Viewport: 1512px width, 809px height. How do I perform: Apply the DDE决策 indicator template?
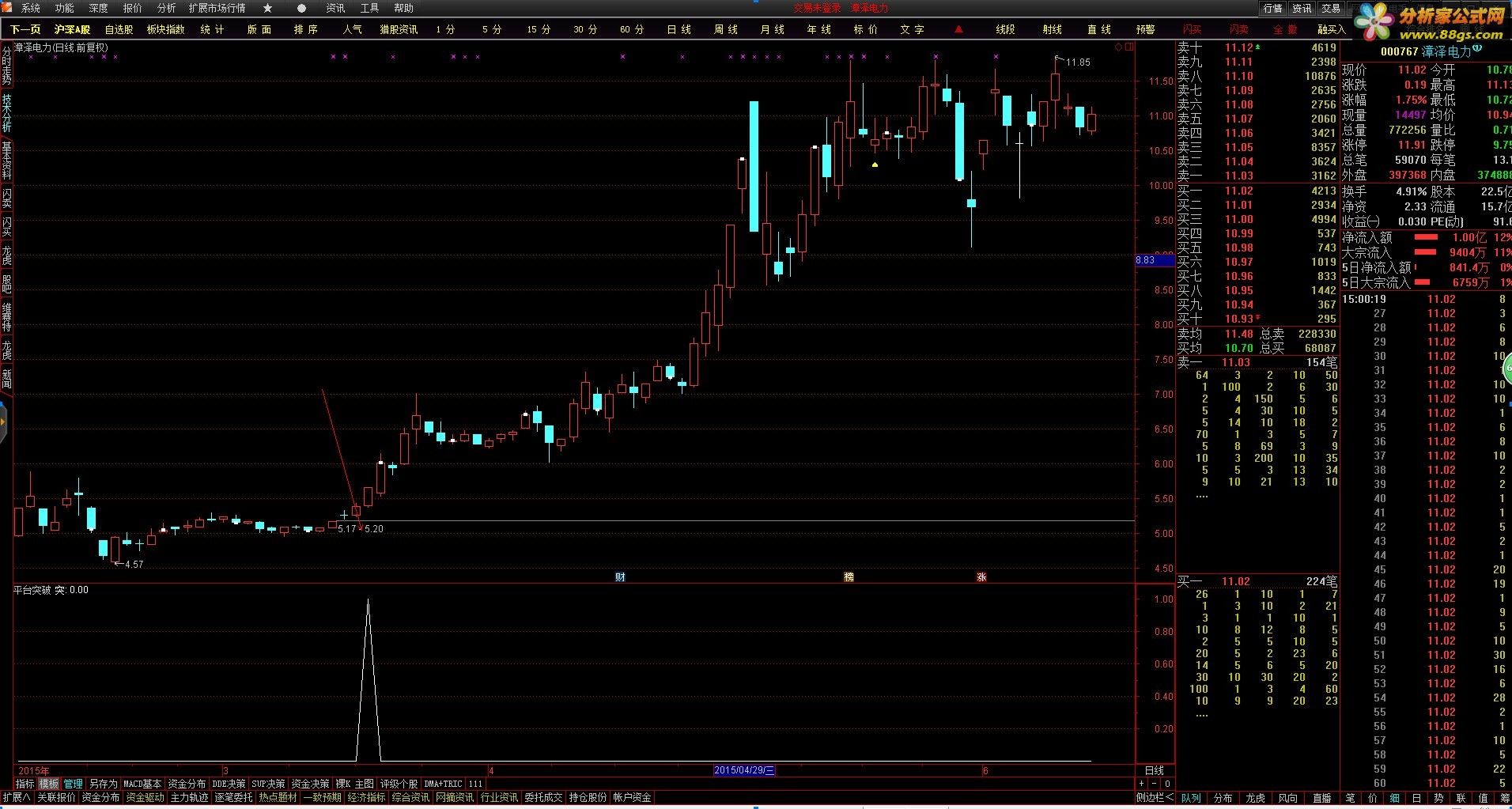(229, 784)
